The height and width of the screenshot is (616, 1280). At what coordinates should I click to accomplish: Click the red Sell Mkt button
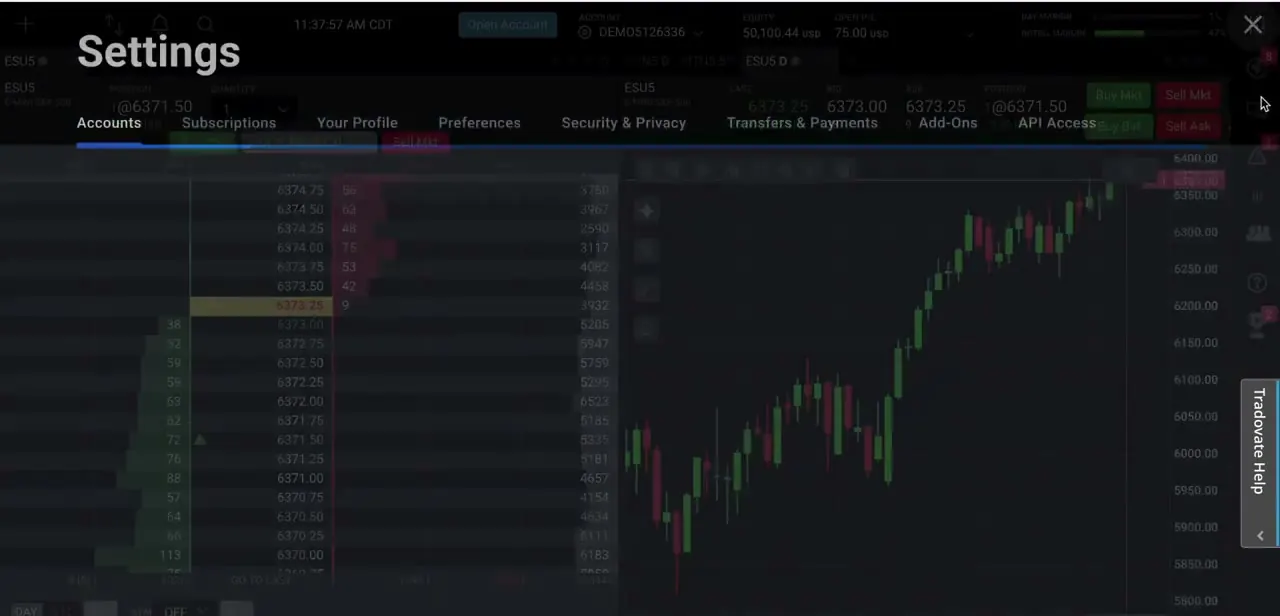coord(1188,96)
